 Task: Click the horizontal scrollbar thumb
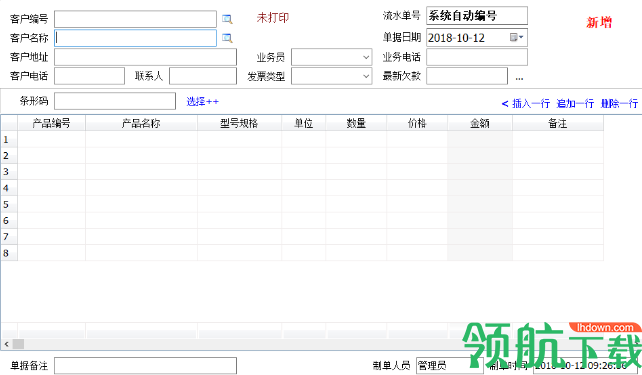coord(18,344)
